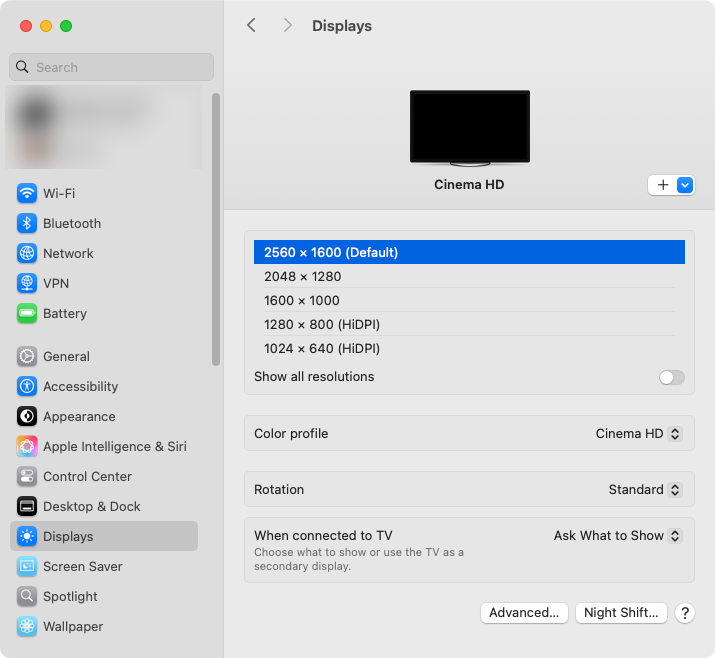This screenshot has width=715, height=658.
Task: Zoom the window with the green button
Action: (66, 26)
